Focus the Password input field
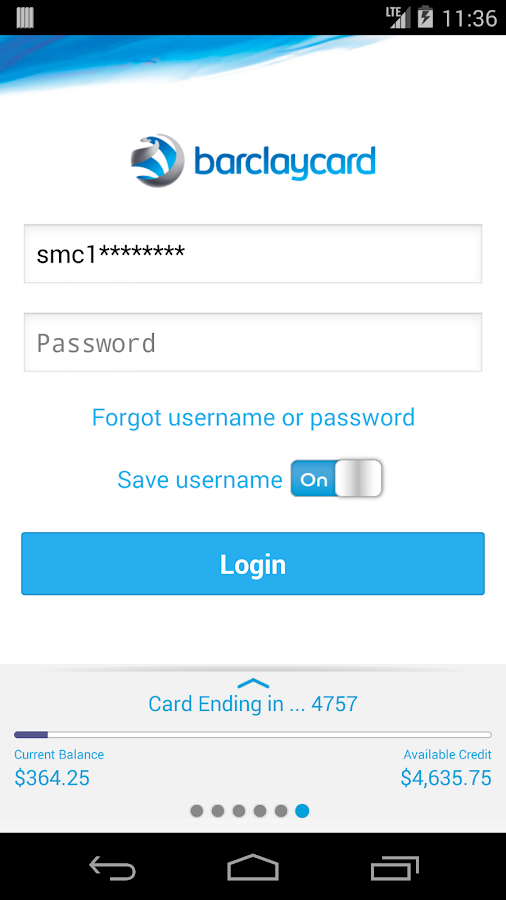Viewport: 506px width, 900px height. (x=253, y=343)
